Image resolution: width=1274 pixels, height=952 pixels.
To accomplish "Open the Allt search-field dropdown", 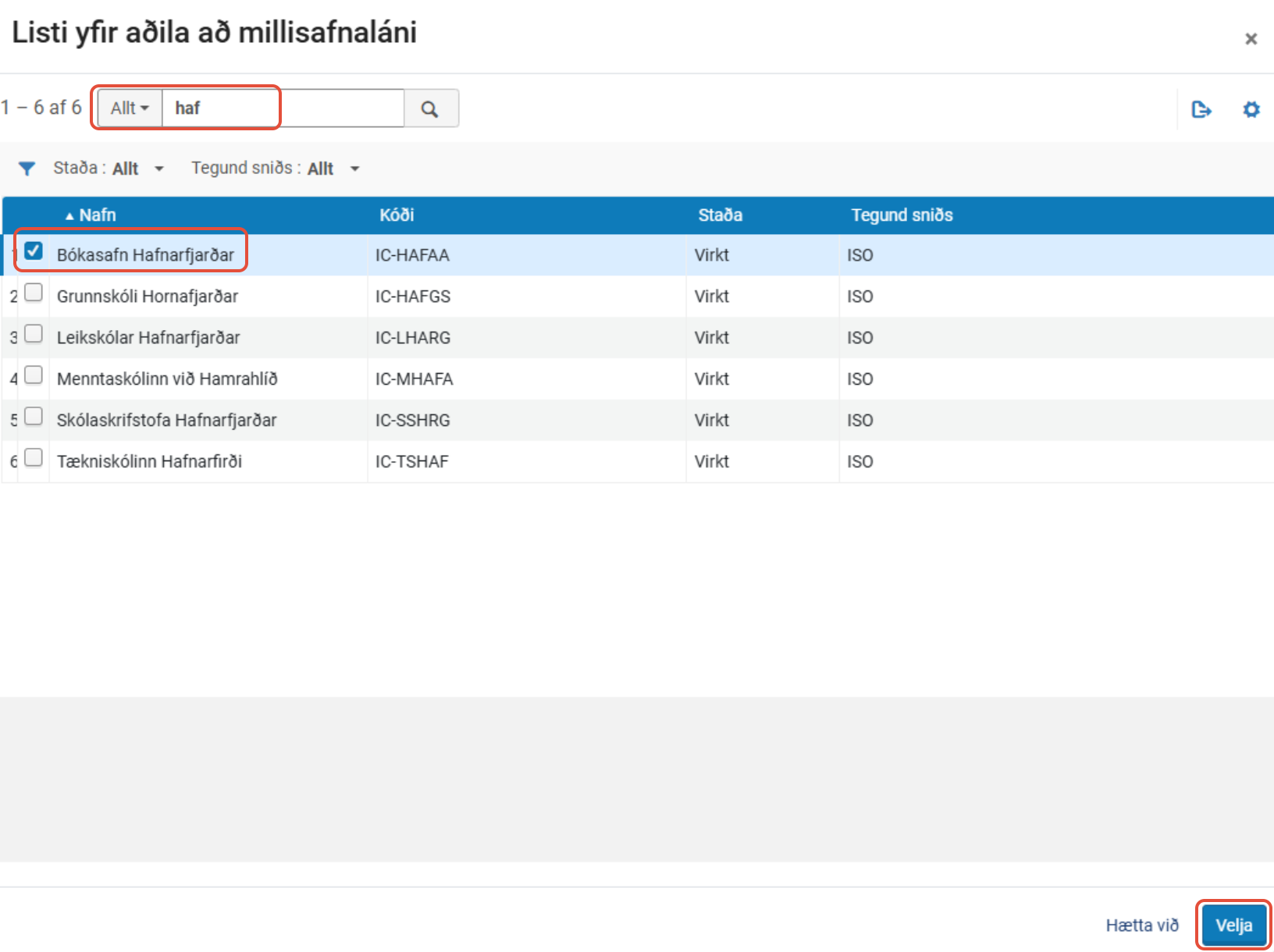I will point(130,108).
